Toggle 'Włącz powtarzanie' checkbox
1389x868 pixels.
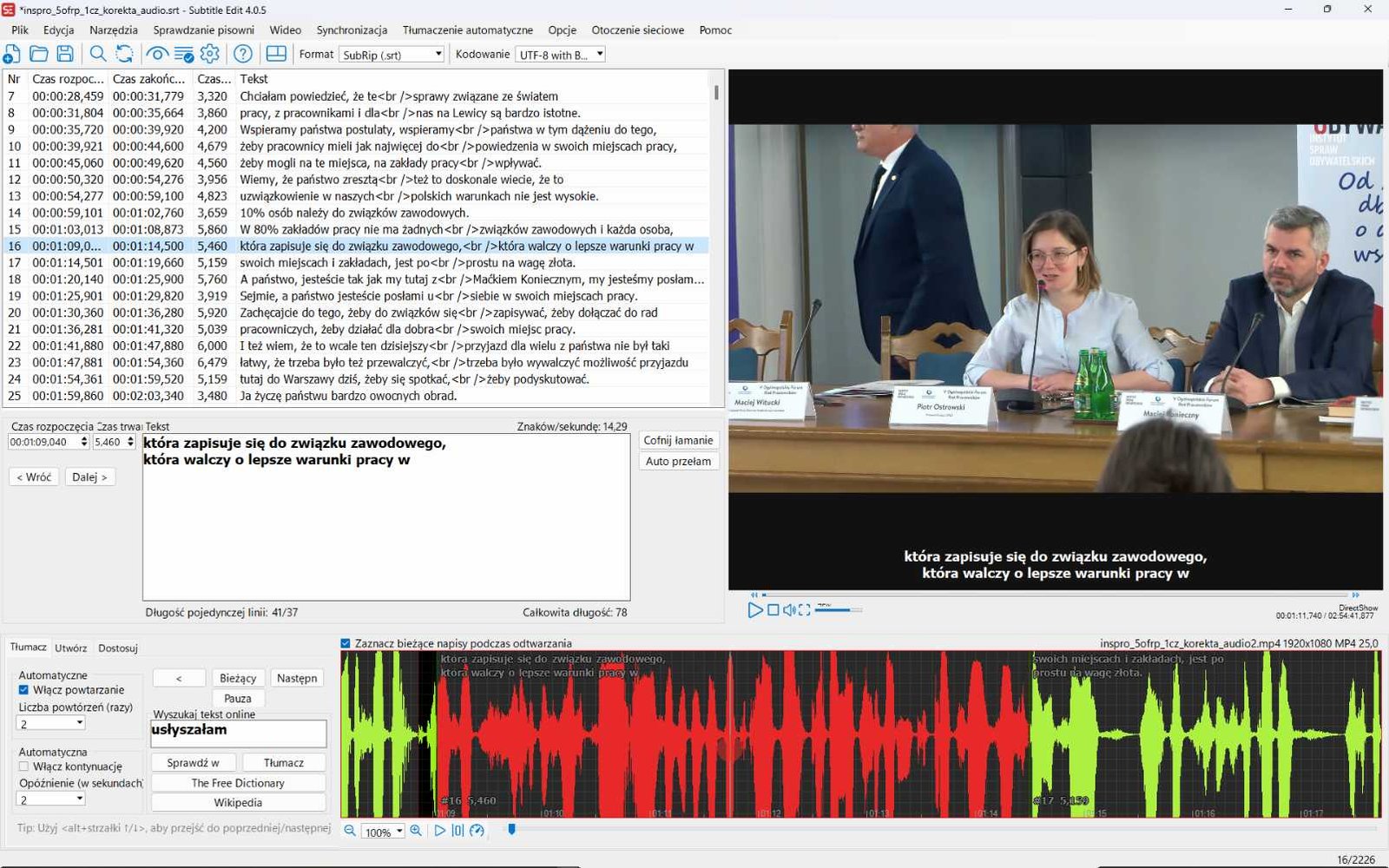pyautogui.click(x=23, y=690)
